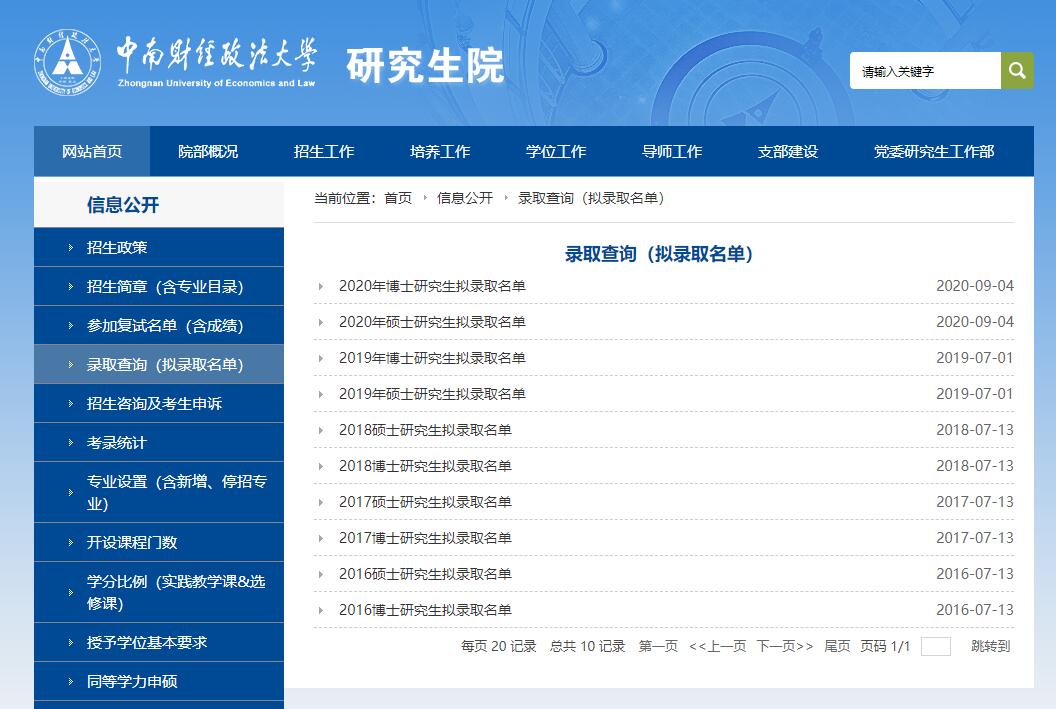The height and width of the screenshot is (709, 1056).
Task: Open 授予学位基本要求 sidebar item
Action: click(x=147, y=643)
